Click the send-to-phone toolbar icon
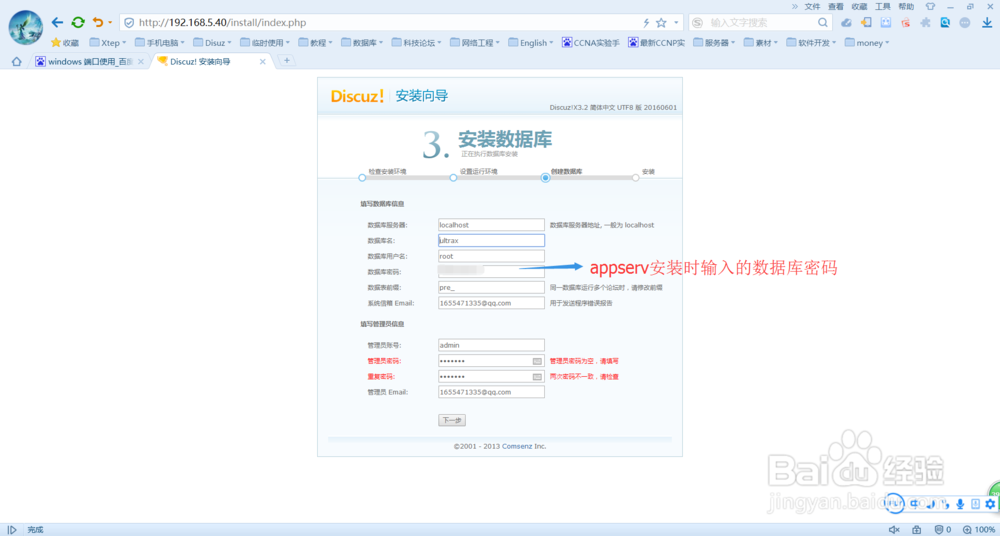The height and width of the screenshot is (536, 1000). click(x=866, y=22)
